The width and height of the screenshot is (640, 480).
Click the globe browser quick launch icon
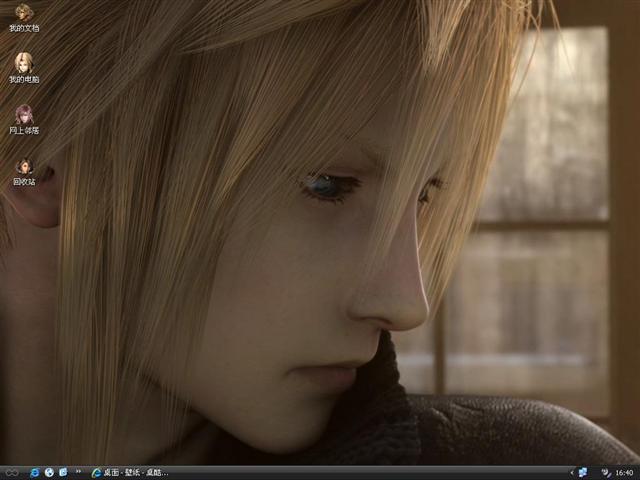pyautogui.click(x=49, y=473)
